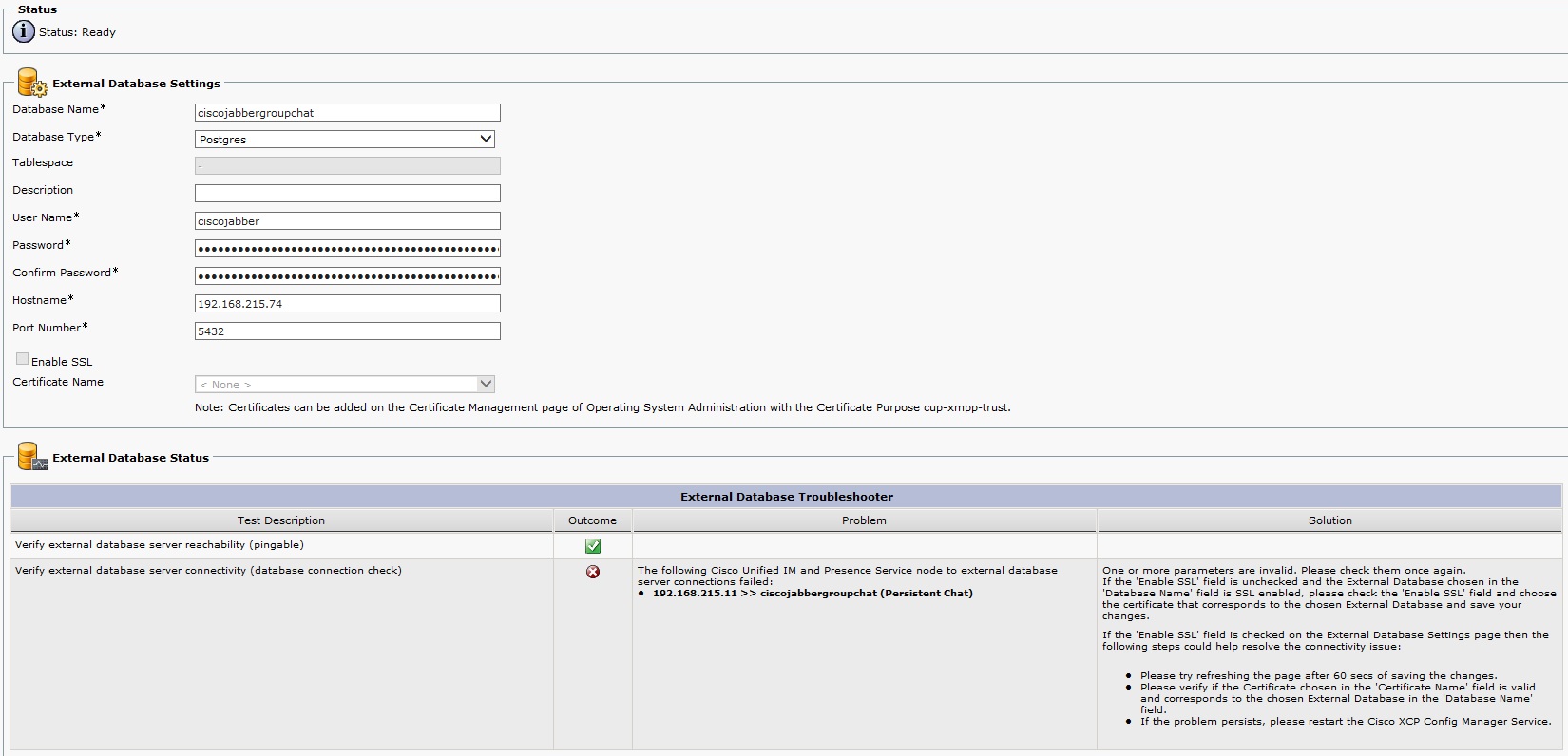Click the Confirm Password field
This screenshot has width=1568, height=756.
(348, 276)
